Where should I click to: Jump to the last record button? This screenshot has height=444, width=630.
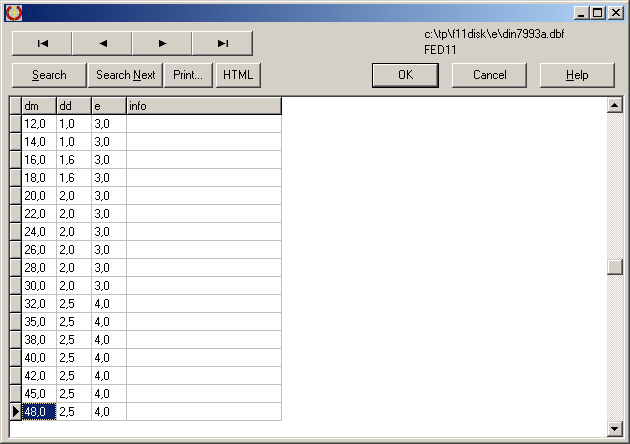(x=222, y=43)
